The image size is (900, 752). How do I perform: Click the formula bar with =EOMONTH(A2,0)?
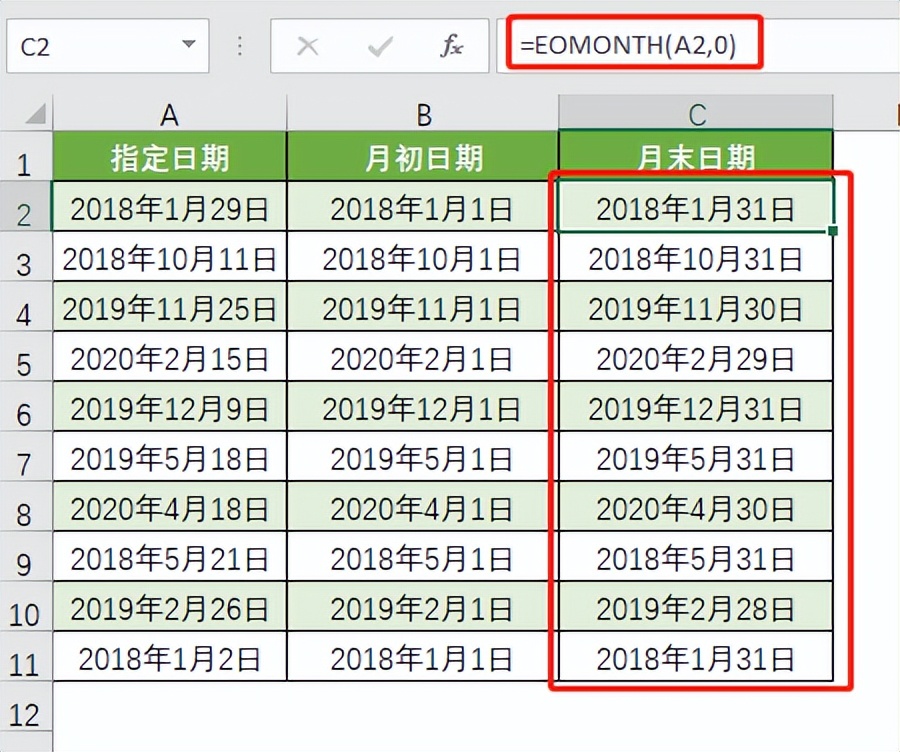tap(698, 46)
